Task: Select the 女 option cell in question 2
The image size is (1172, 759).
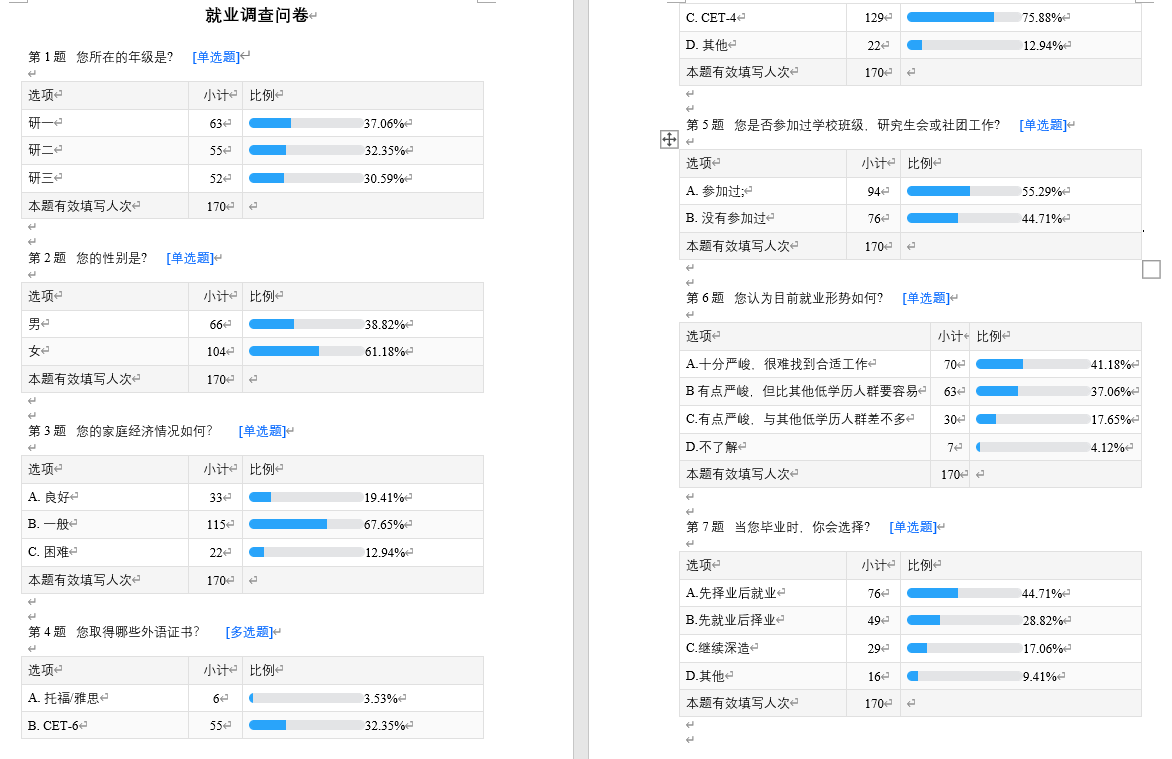Action: pyautogui.click(x=105, y=352)
